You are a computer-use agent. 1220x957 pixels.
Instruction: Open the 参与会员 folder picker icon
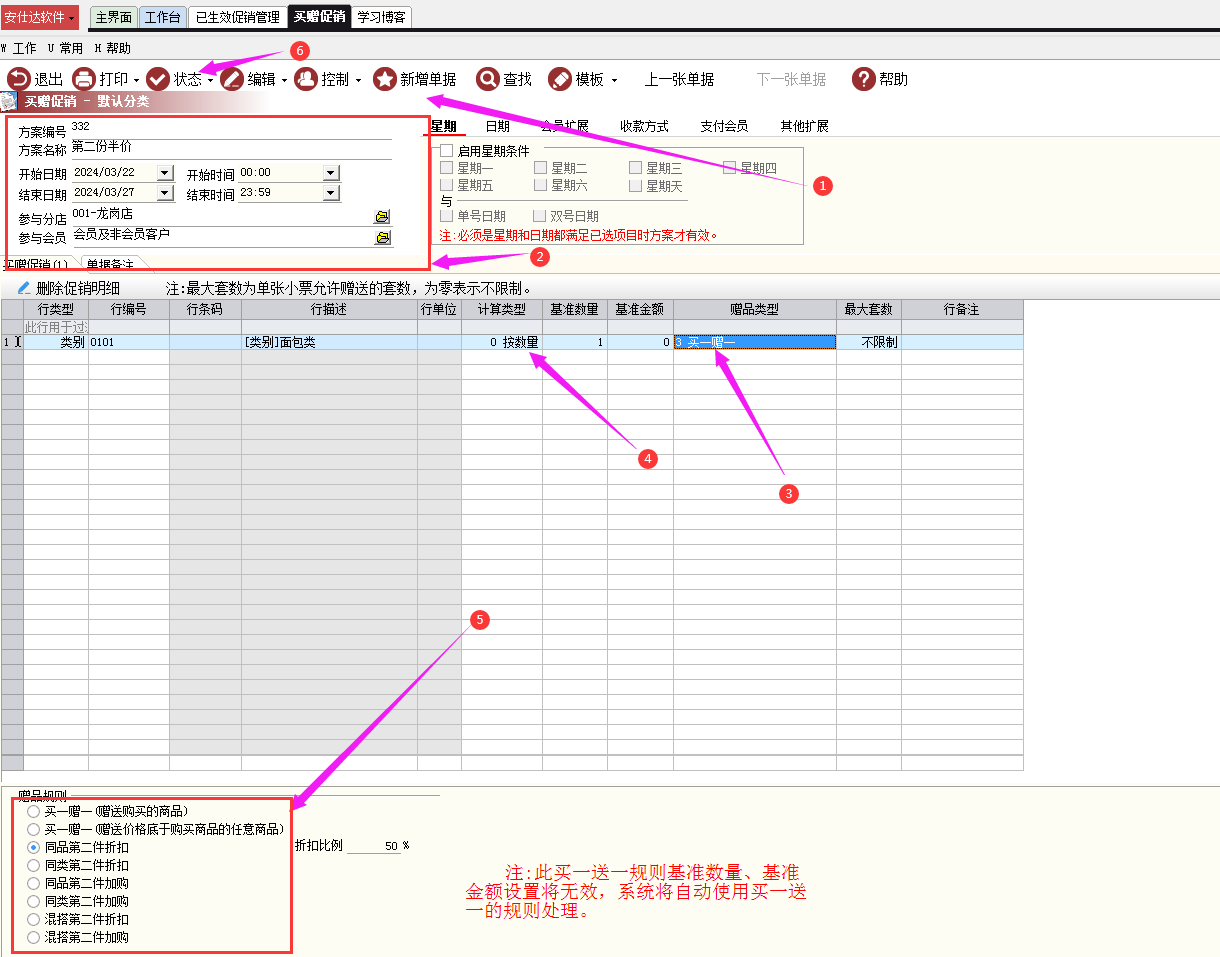pyautogui.click(x=382, y=238)
